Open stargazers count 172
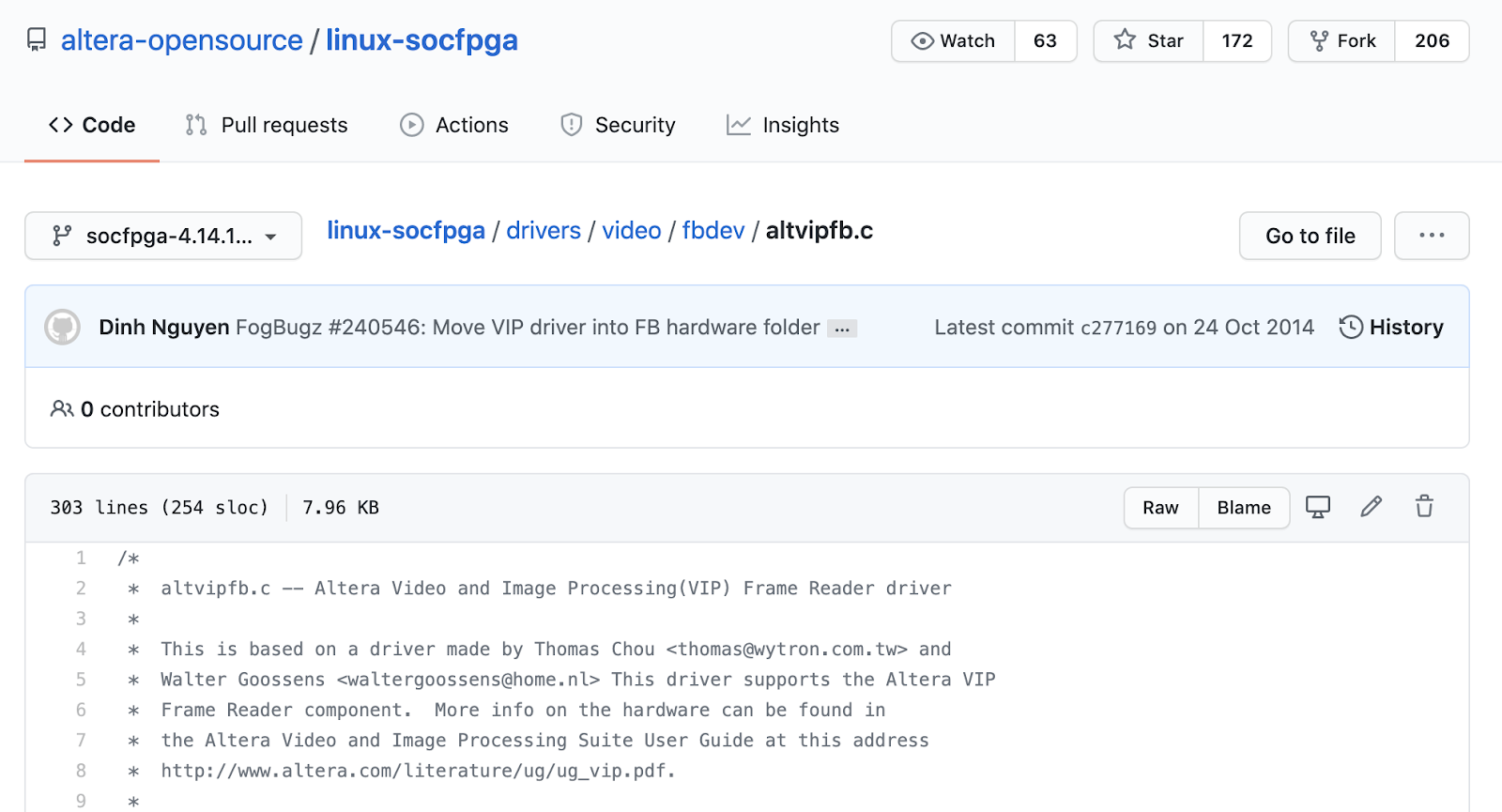Screen dimensions: 1502x812 (x=1236, y=41)
